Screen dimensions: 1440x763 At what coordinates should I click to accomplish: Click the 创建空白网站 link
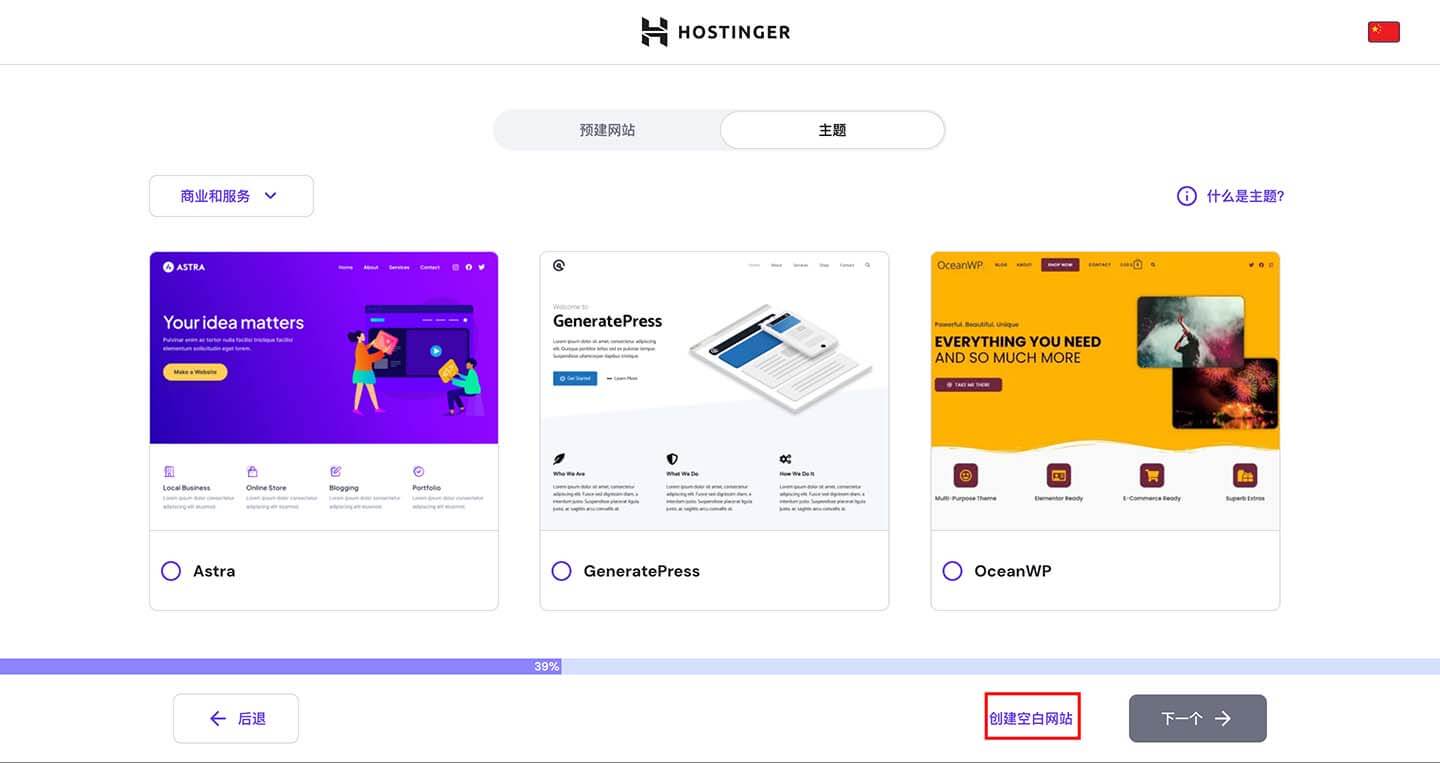[x=1032, y=718]
